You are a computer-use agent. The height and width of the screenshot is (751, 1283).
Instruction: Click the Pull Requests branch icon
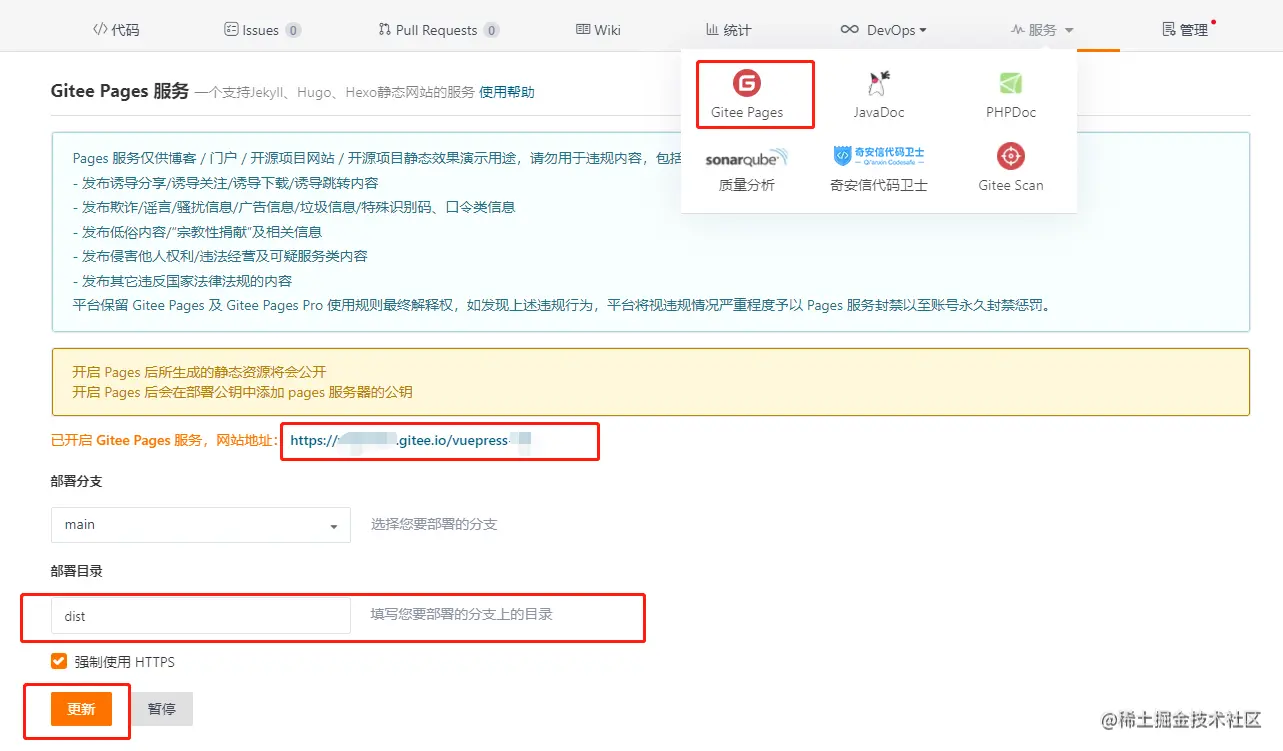click(385, 30)
